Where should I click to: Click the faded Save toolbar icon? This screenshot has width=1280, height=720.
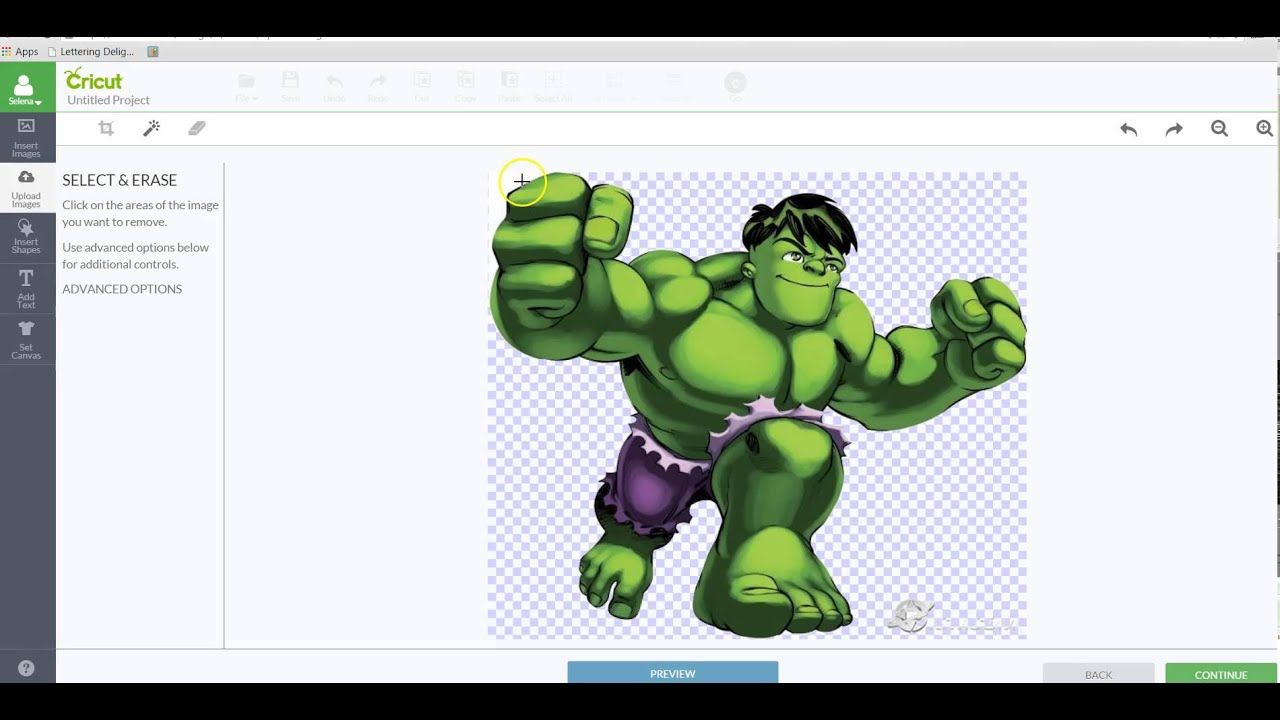coord(290,86)
